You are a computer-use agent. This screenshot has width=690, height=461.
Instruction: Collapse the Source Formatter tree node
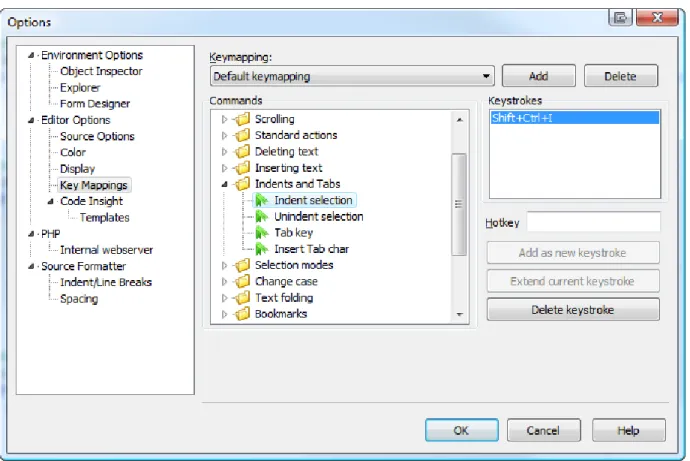31,267
